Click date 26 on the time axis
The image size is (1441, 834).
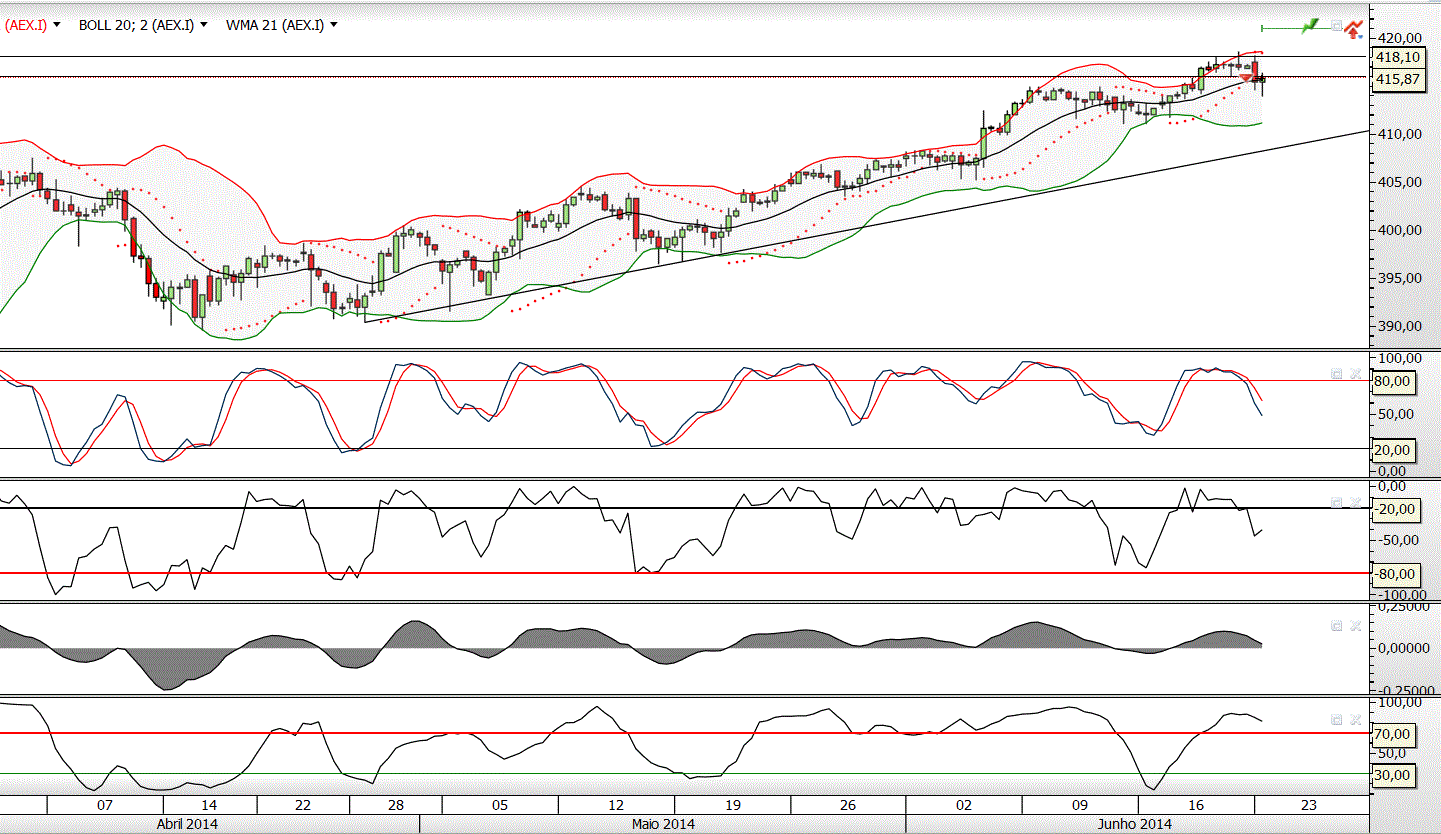click(x=848, y=805)
